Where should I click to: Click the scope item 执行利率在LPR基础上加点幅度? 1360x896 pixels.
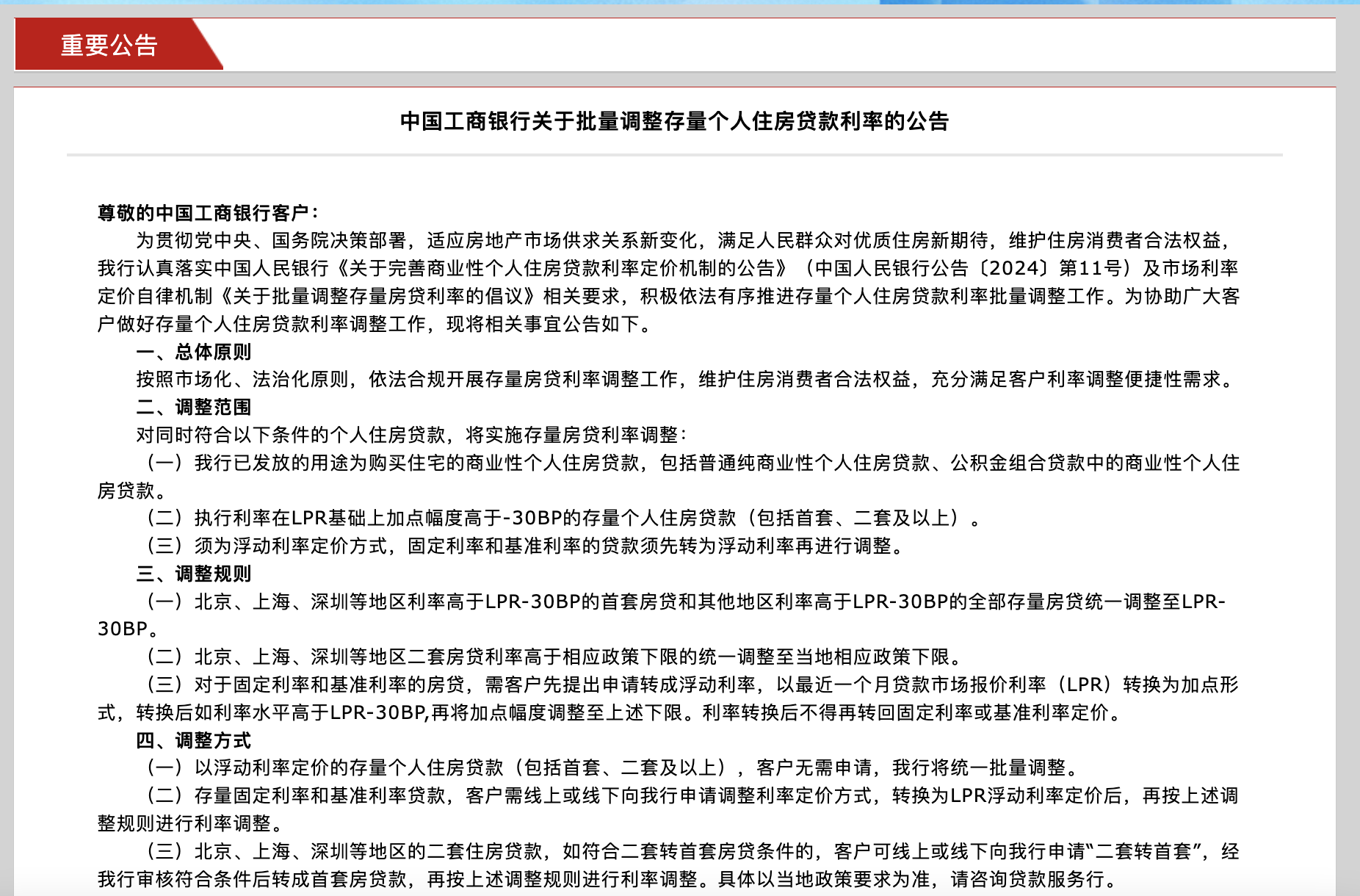(562, 519)
